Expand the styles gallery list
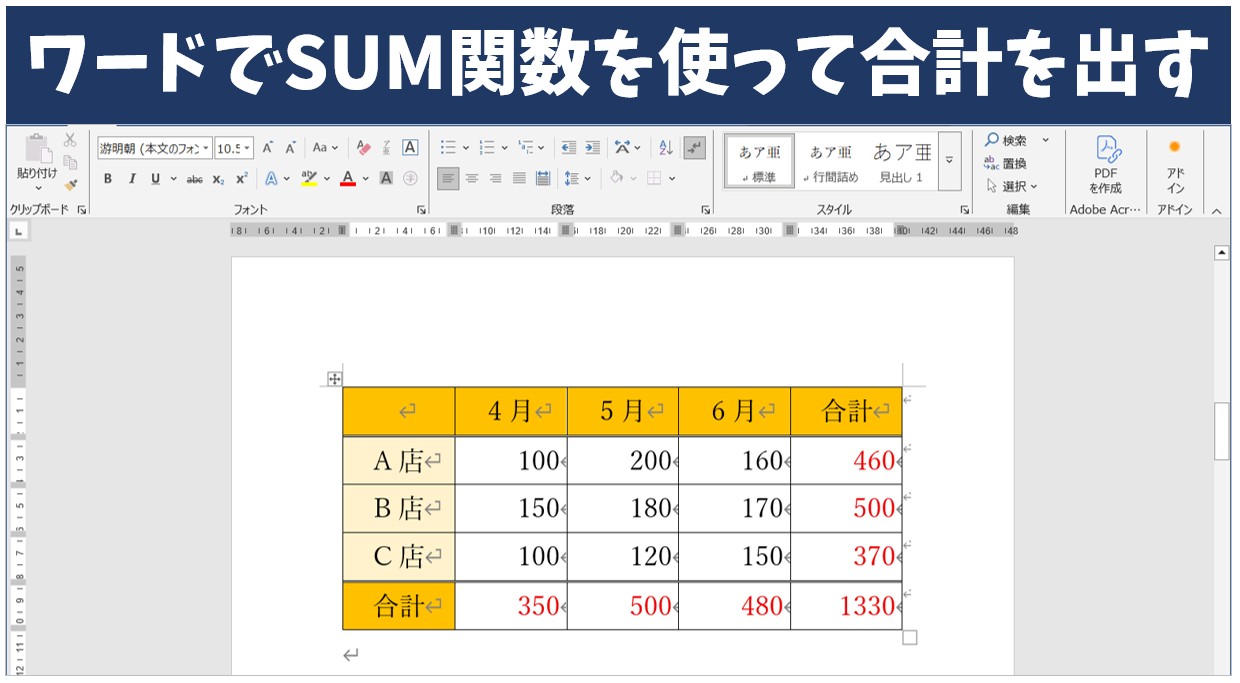 [x=949, y=160]
